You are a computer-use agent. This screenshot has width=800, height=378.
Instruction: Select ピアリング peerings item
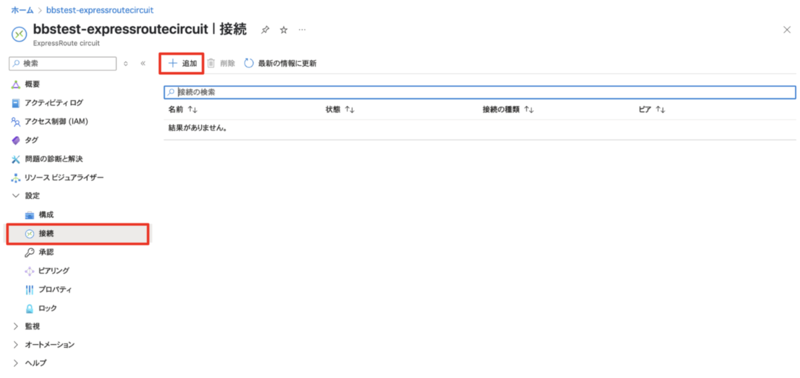coord(54,271)
